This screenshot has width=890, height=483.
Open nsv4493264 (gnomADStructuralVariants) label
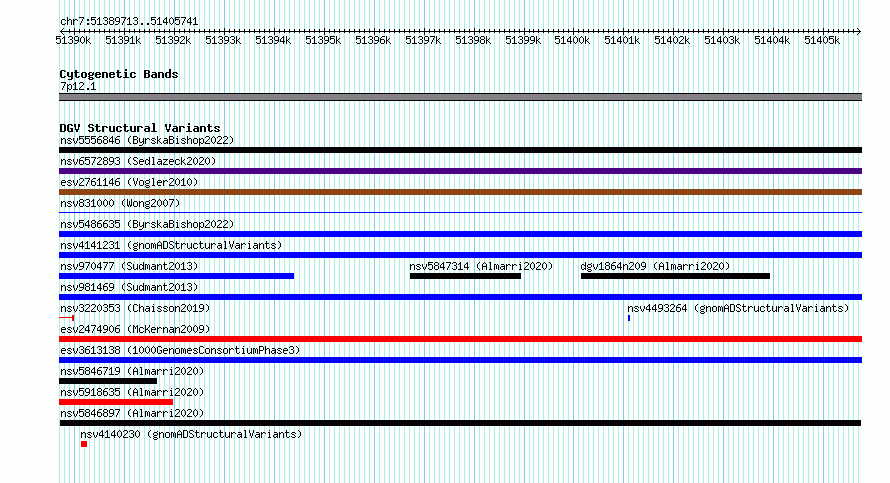(738, 308)
